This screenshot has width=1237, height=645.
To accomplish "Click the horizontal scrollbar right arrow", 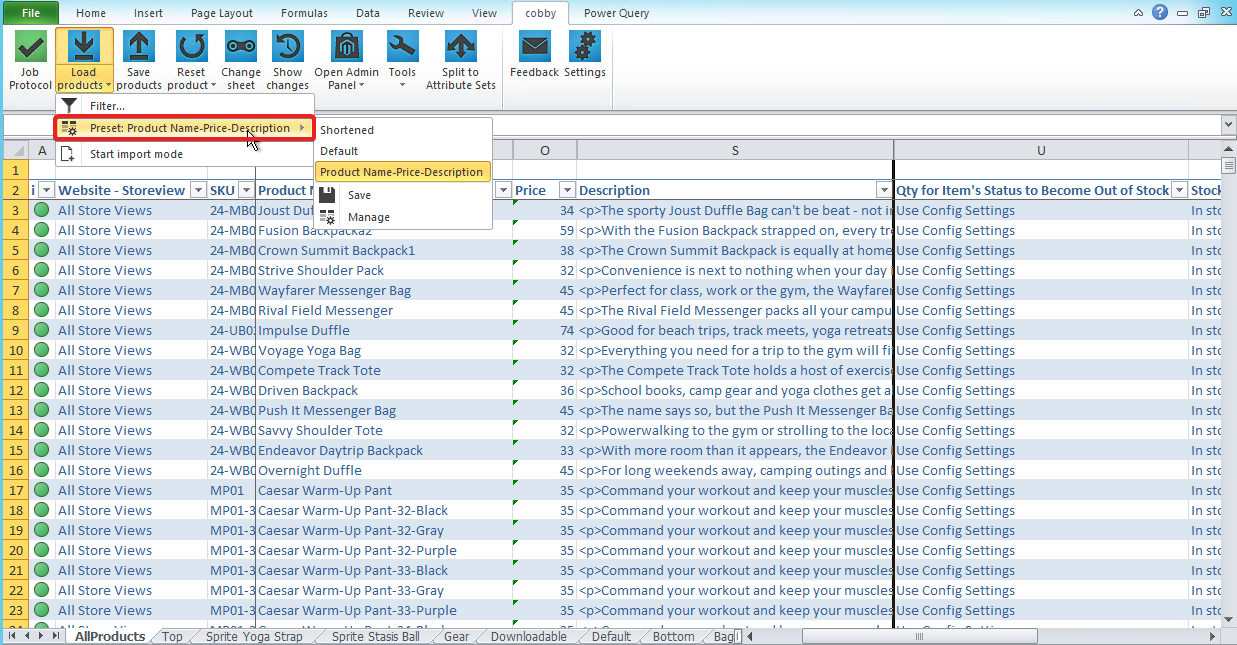I will (x=1212, y=636).
